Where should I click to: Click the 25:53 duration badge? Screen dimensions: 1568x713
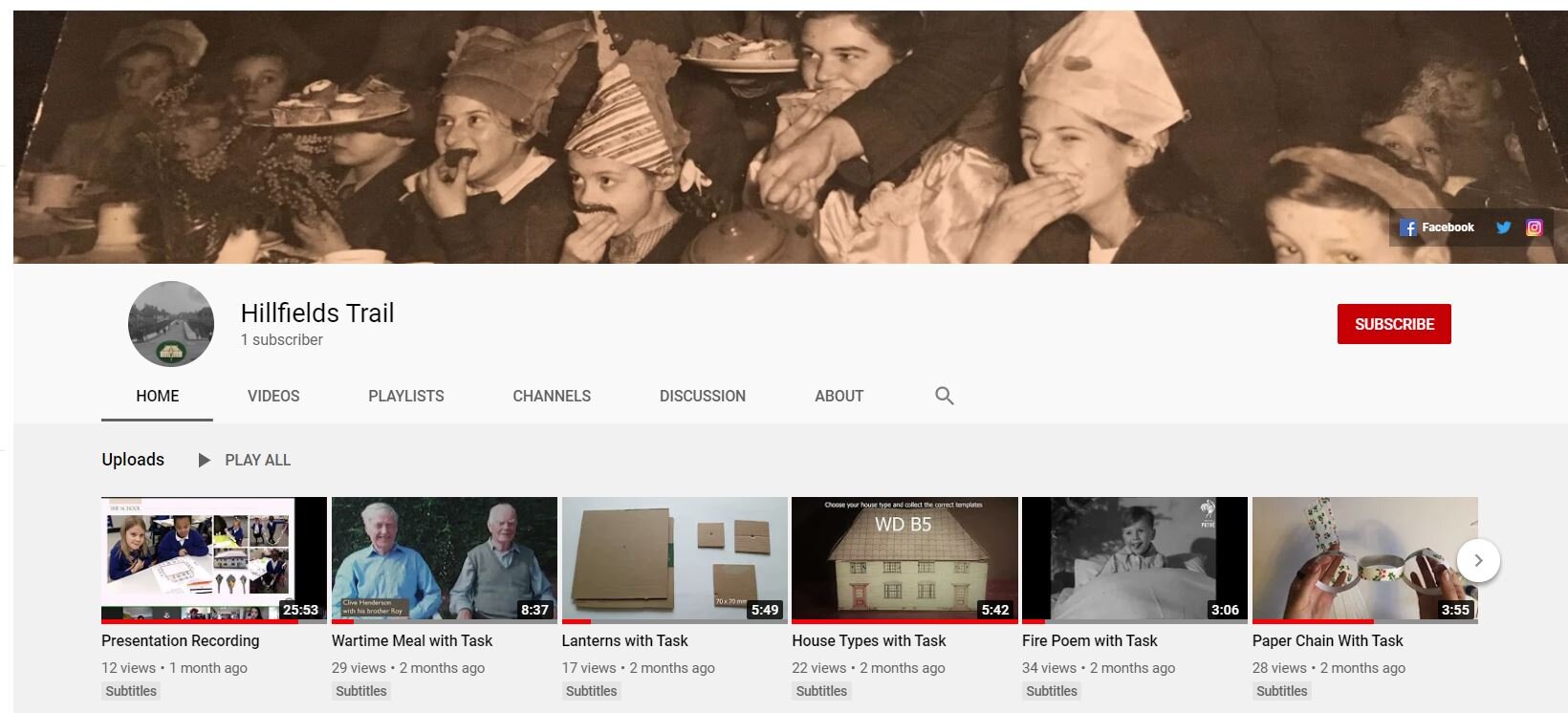coord(300,610)
